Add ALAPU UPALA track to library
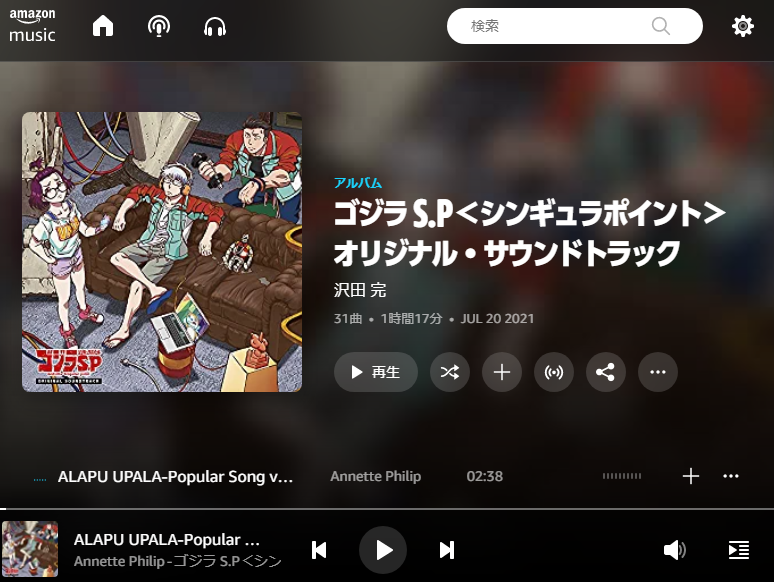This screenshot has height=582, width=774. point(691,476)
